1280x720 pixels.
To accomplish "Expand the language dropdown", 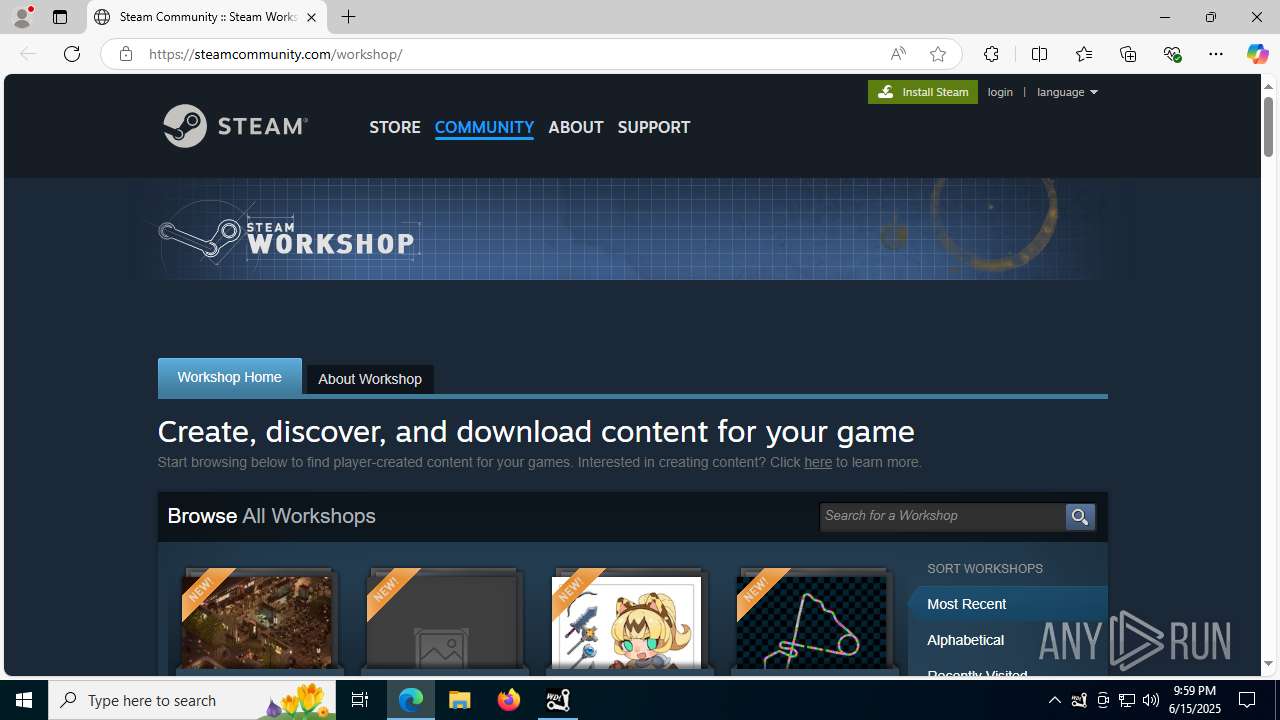I will [1067, 92].
